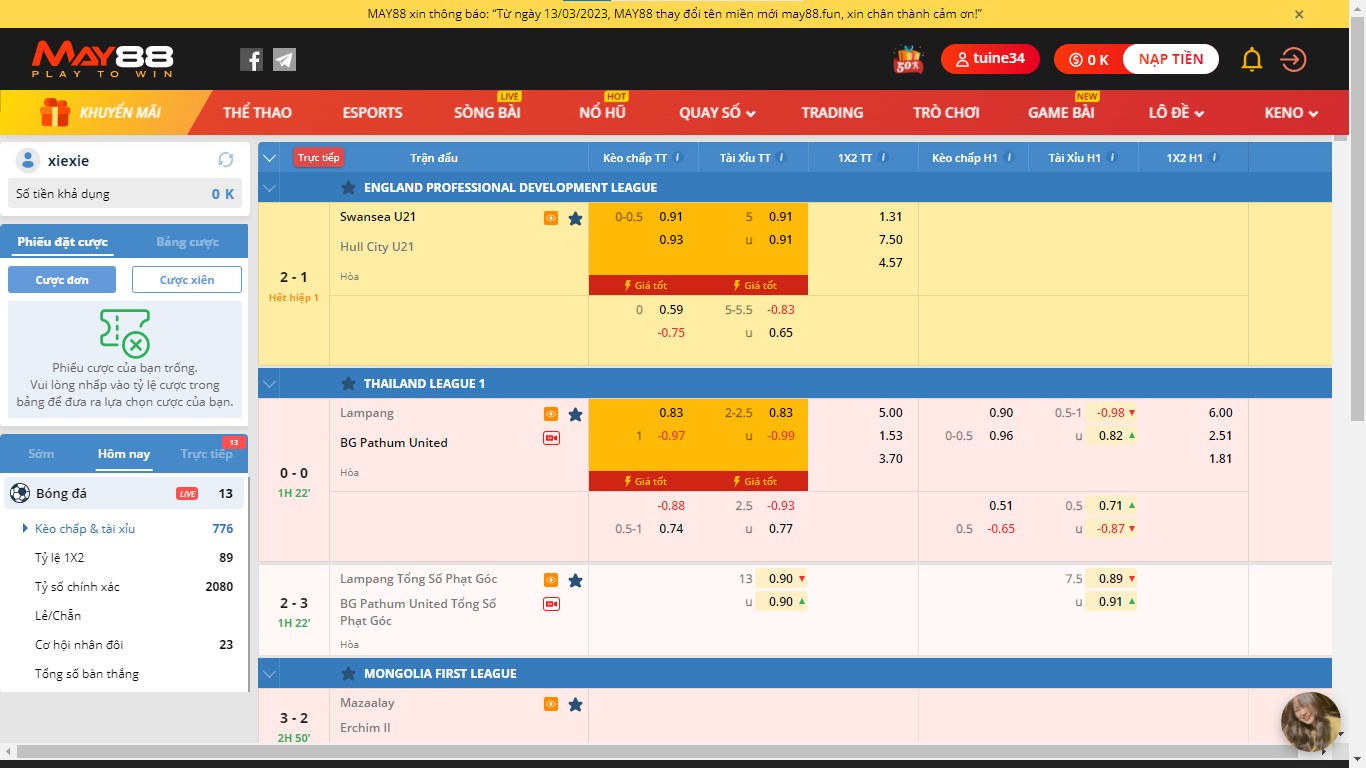This screenshot has height=768, width=1366.
Task: Click the Trực tiếp red badge in table header
Action: pyautogui.click(x=318, y=158)
